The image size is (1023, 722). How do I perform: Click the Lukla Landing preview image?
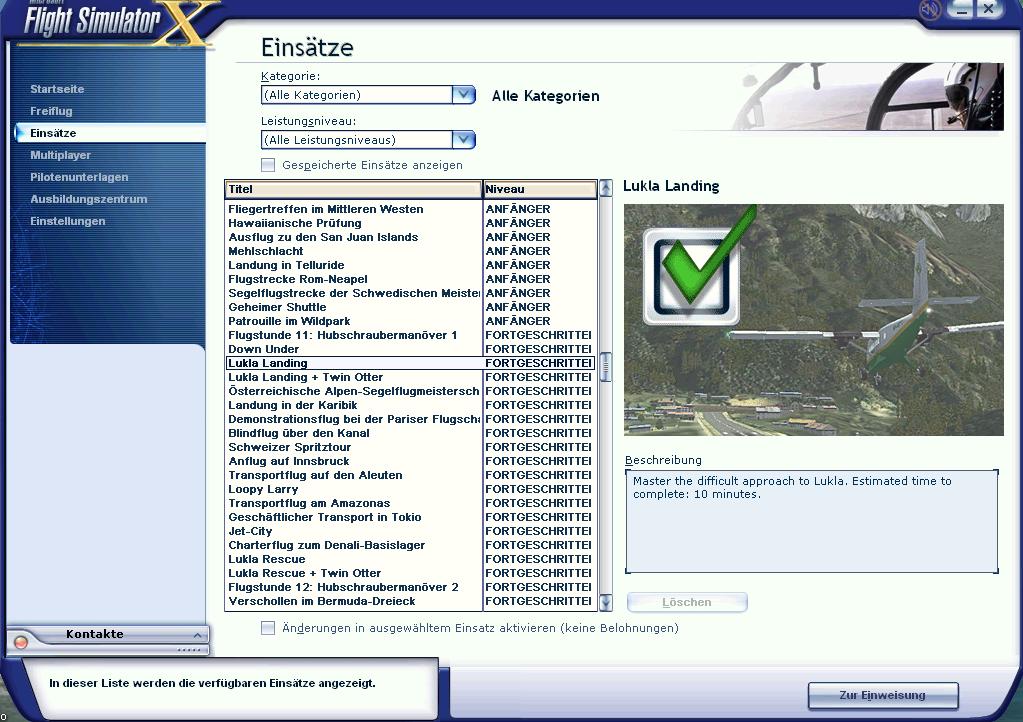pyautogui.click(x=814, y=320)
